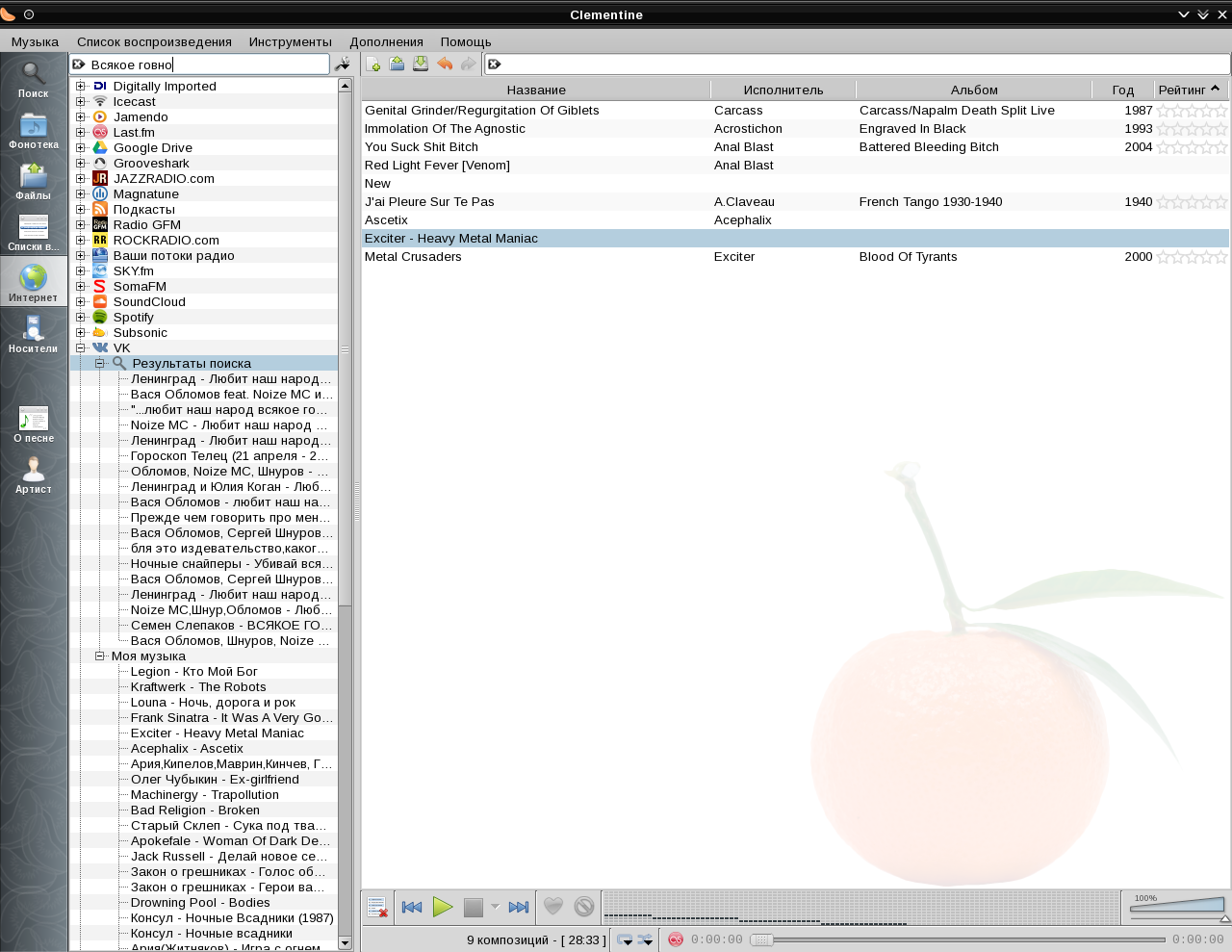Screen dimensions: 1232x952
Task: Click the Рейтинг column header
Action: coord(1192,90)
